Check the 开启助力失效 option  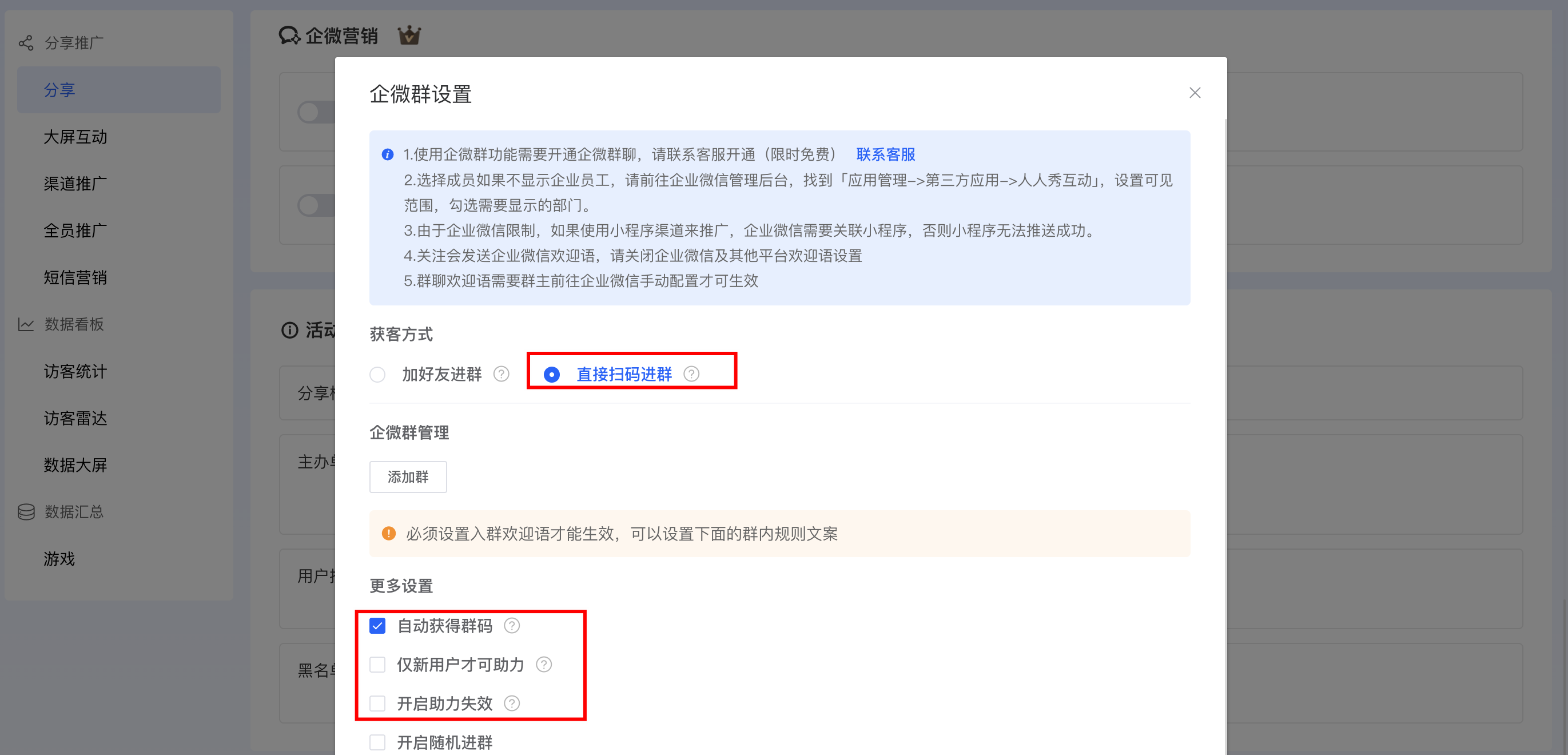pos(377,704)
